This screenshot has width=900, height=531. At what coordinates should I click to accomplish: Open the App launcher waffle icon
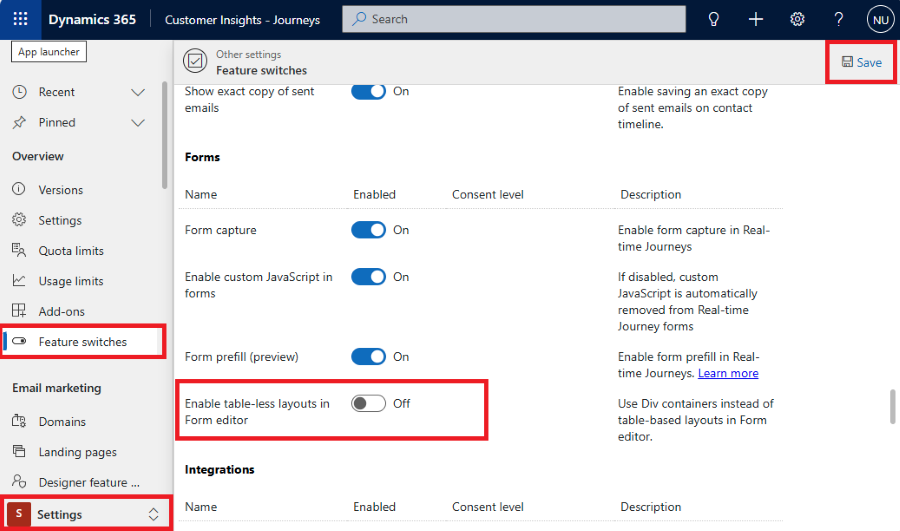point(21,19)
